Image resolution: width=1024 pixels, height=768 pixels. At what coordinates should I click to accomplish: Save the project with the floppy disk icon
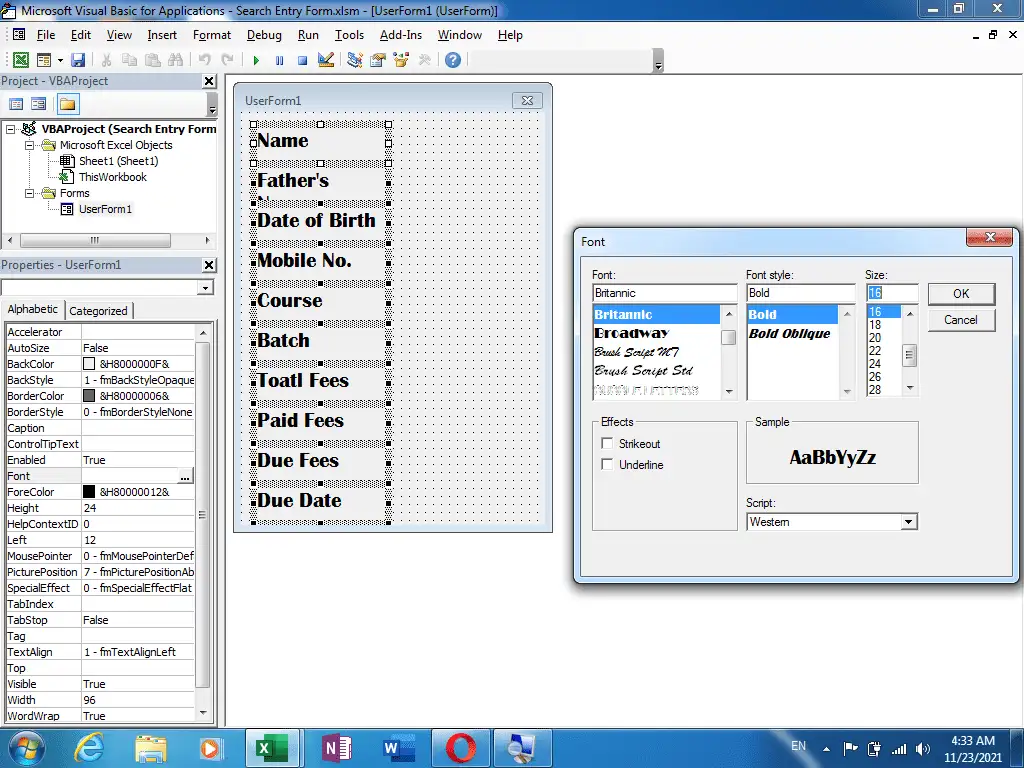[78, 60]
